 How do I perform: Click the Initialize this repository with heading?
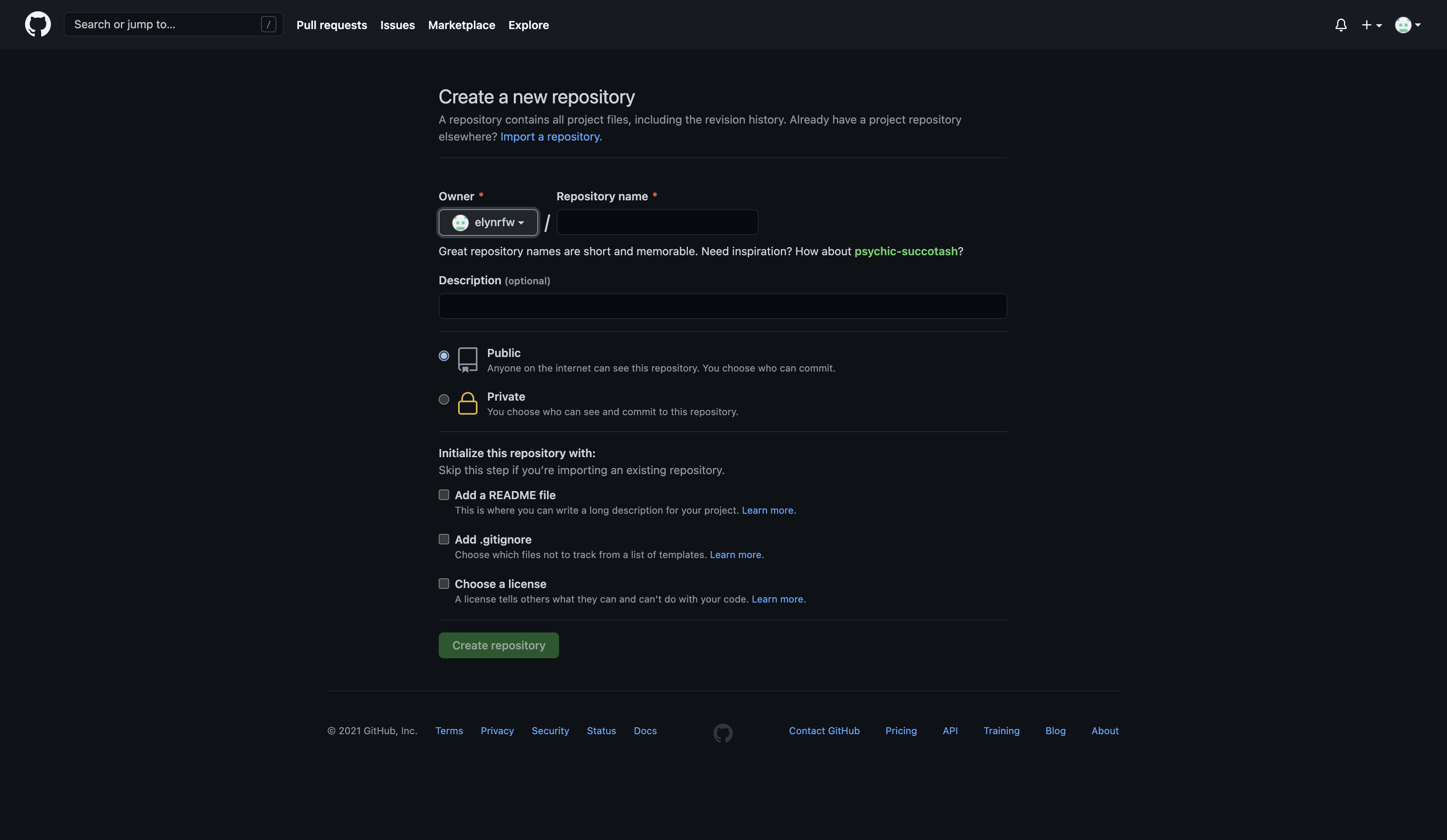517,453
